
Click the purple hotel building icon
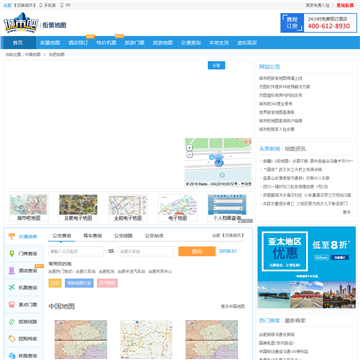pos(12,271)
